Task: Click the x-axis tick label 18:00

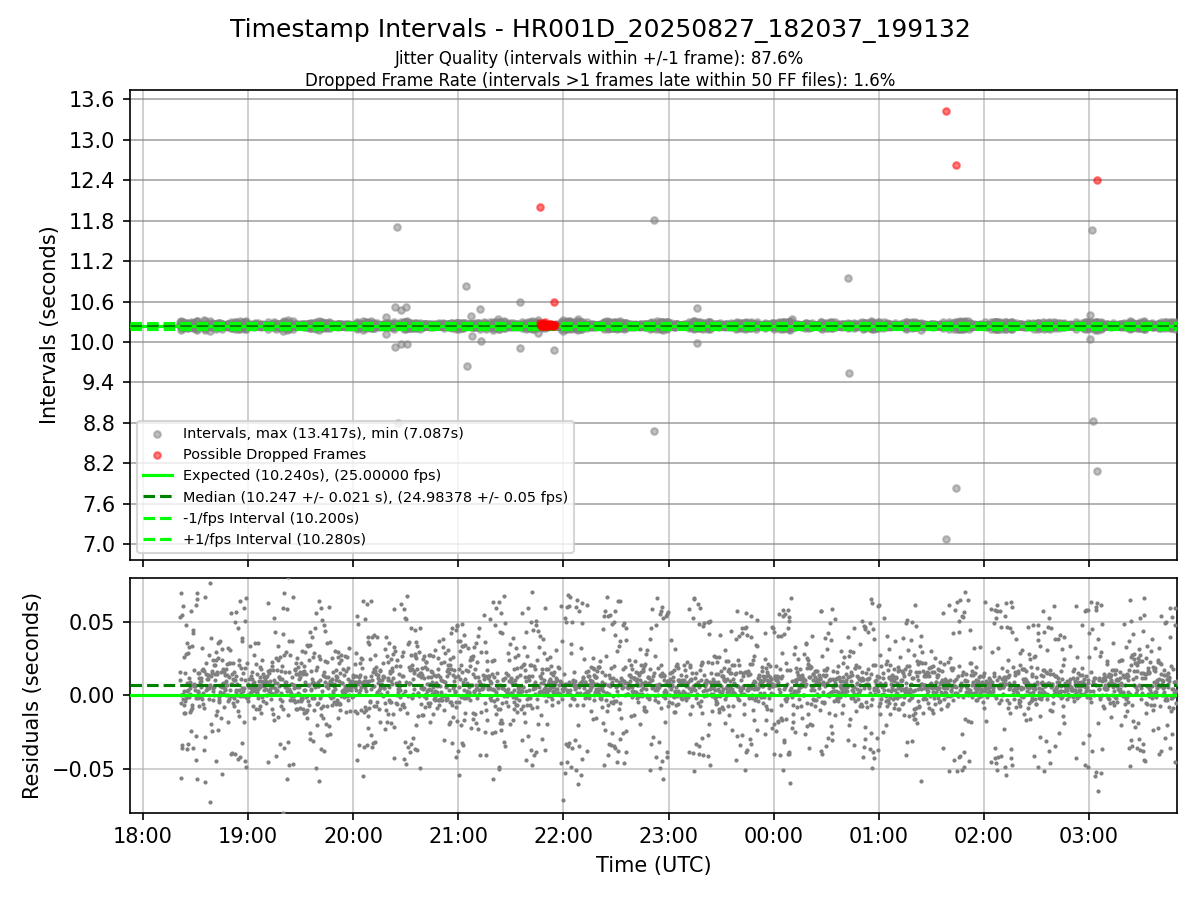Action: pyautogui.click(x=143, y=834)
